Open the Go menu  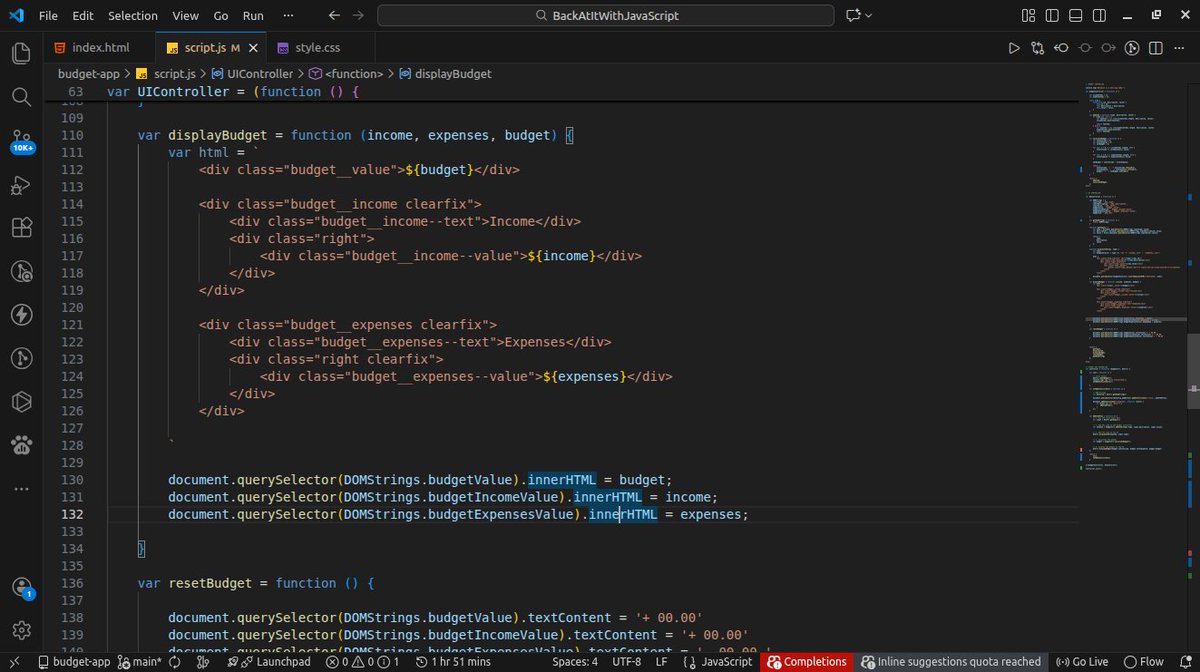[221, 16]
